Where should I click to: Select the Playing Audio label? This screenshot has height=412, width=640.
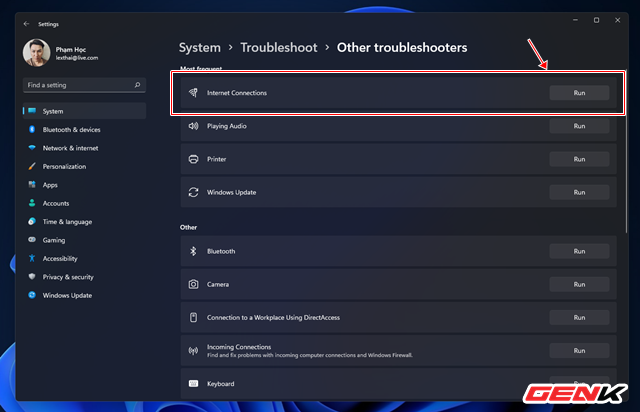(x=227, y=126)
